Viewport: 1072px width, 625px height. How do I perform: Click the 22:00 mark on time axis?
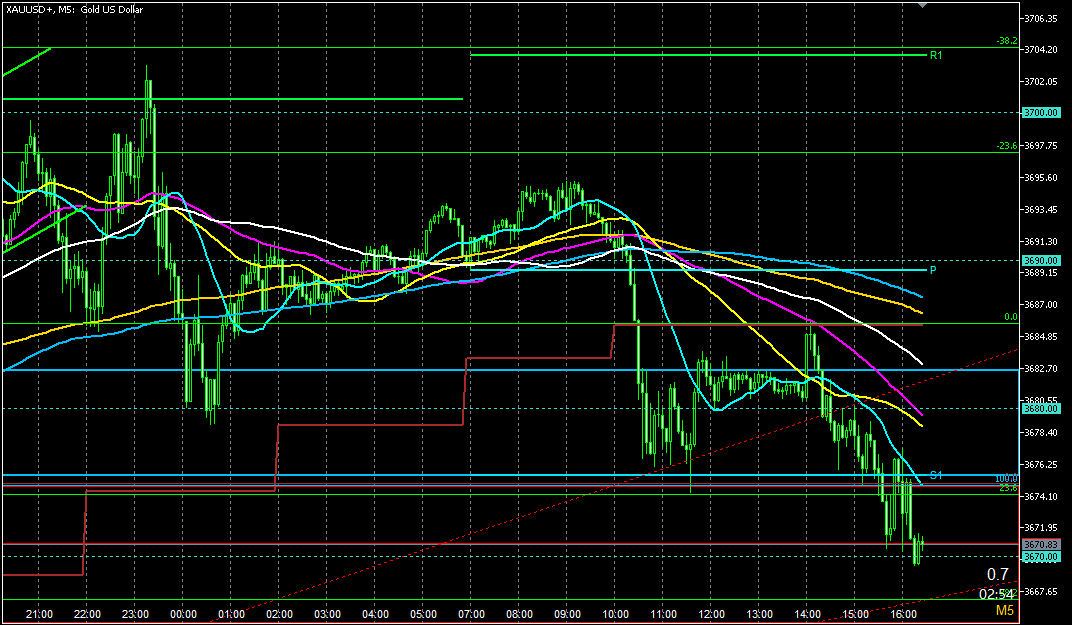point(87,614)
